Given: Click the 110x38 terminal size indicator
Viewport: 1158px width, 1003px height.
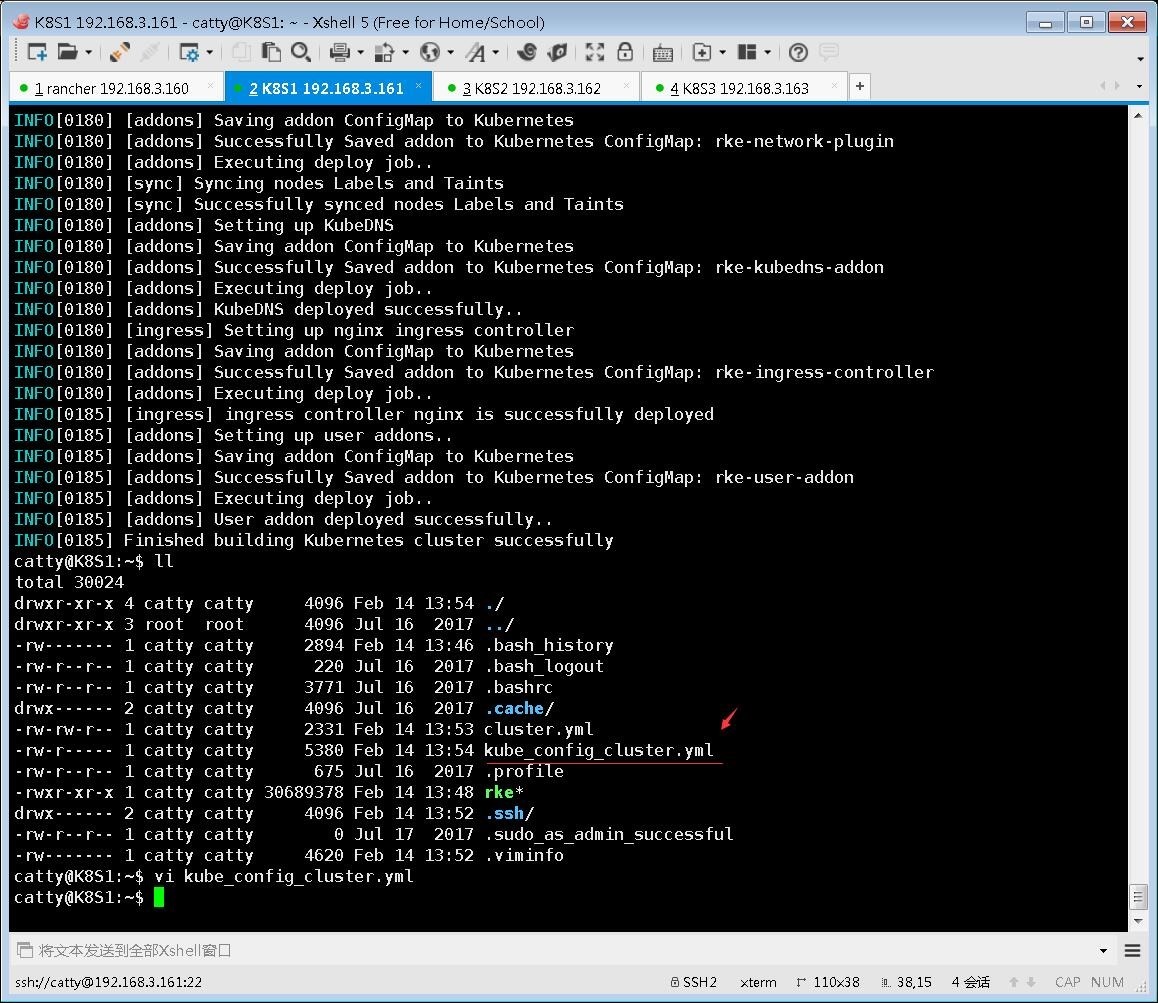Looking at the screenshot, I should 828,982.
